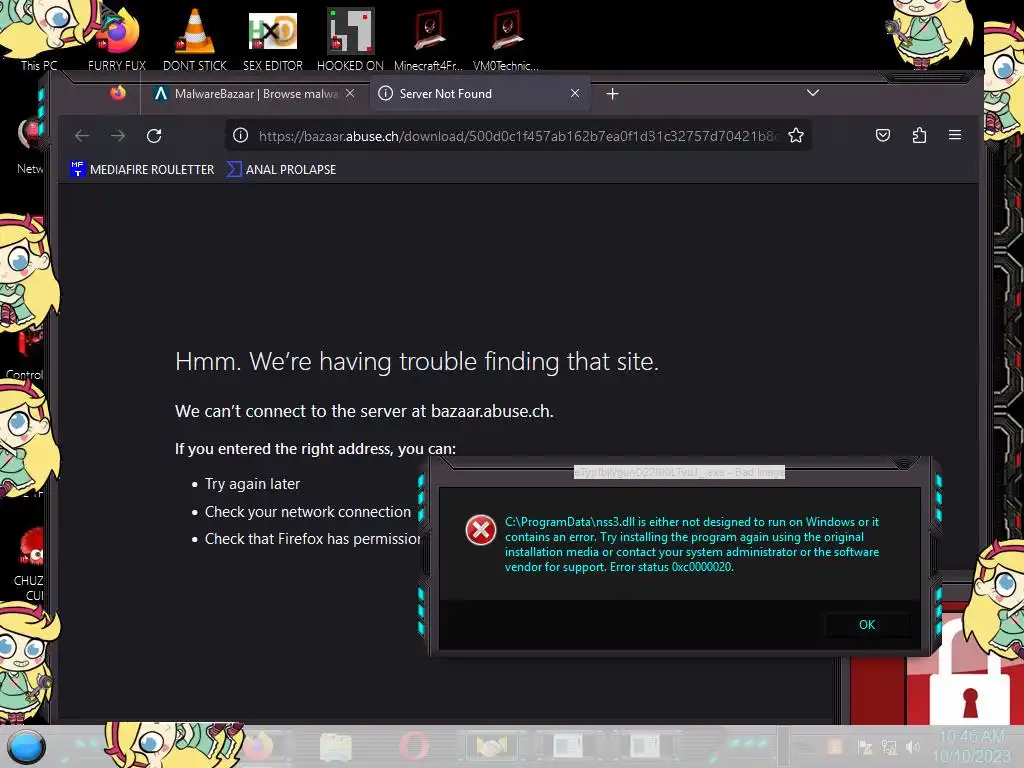Open the Extensions puzzle icon
Image resolution: width=1024 pixels, height=768 pixels.
(919, 135)
